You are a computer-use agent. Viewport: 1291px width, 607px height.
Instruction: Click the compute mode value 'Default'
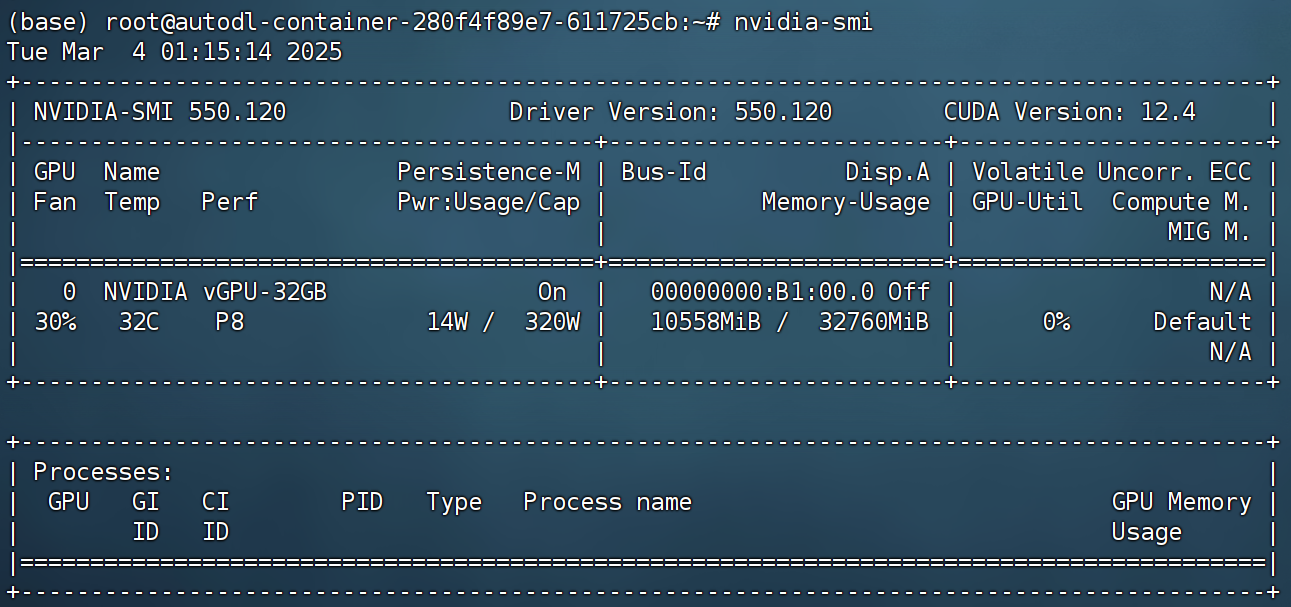(x=1203, y=322)
